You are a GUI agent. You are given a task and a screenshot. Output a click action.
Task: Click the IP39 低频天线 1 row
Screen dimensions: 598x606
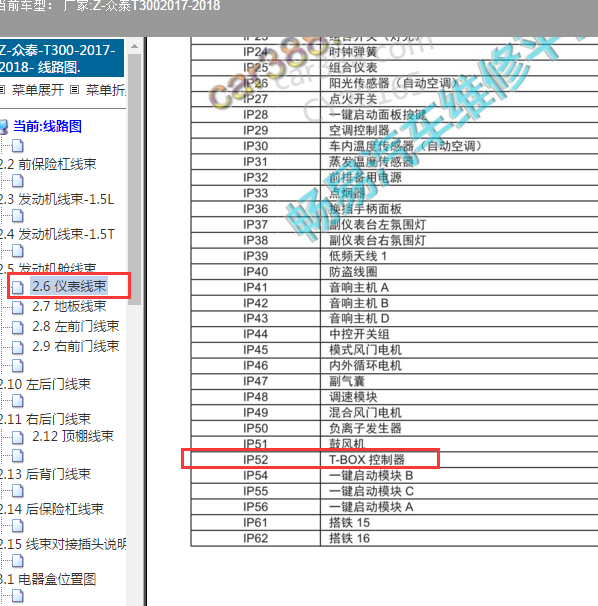(x=394, y=256)
